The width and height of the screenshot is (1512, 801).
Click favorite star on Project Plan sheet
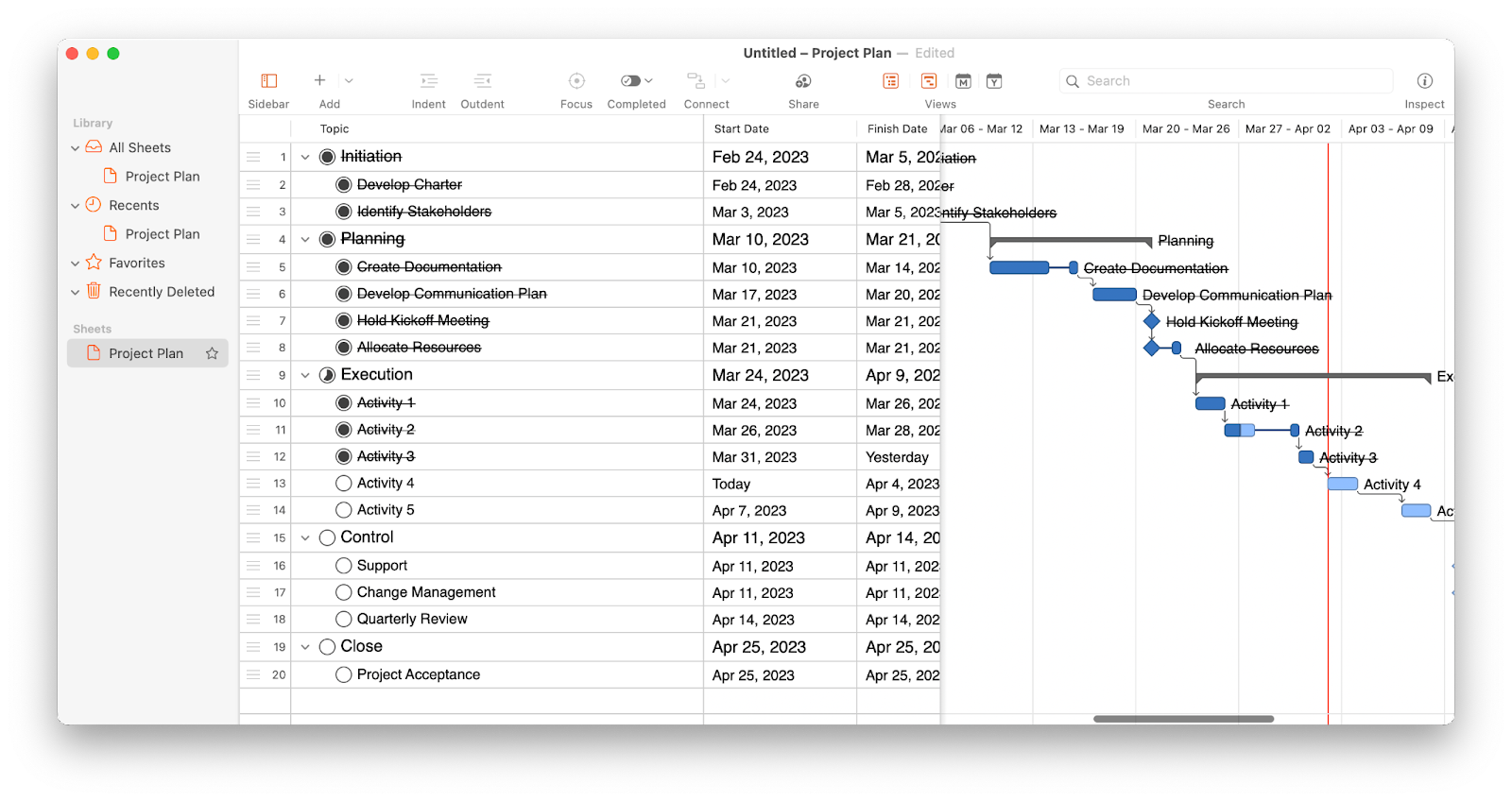[x=212, y=353]
